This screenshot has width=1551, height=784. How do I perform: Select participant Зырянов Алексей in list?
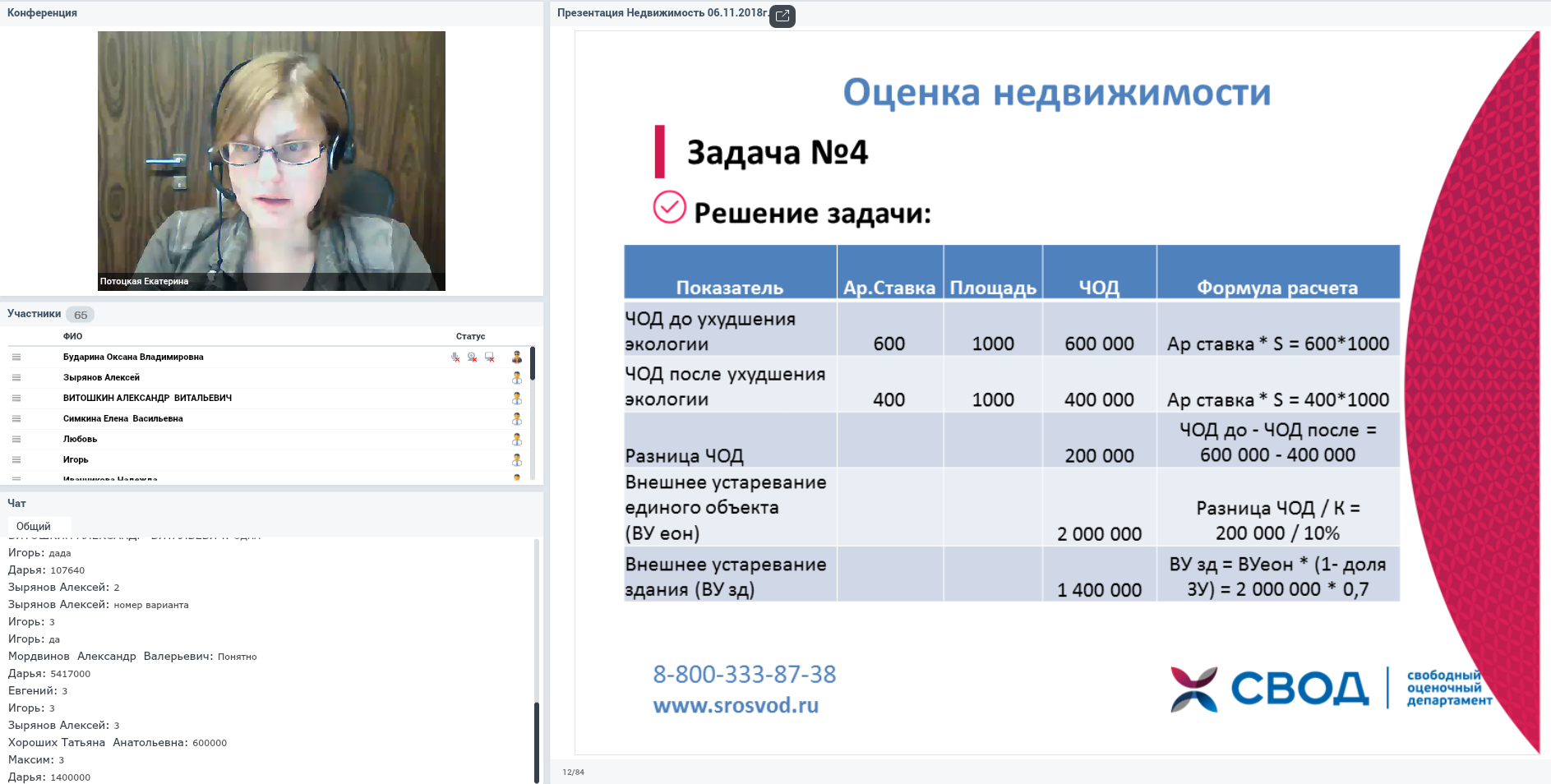pyautogui.click(x=101, y=377)
